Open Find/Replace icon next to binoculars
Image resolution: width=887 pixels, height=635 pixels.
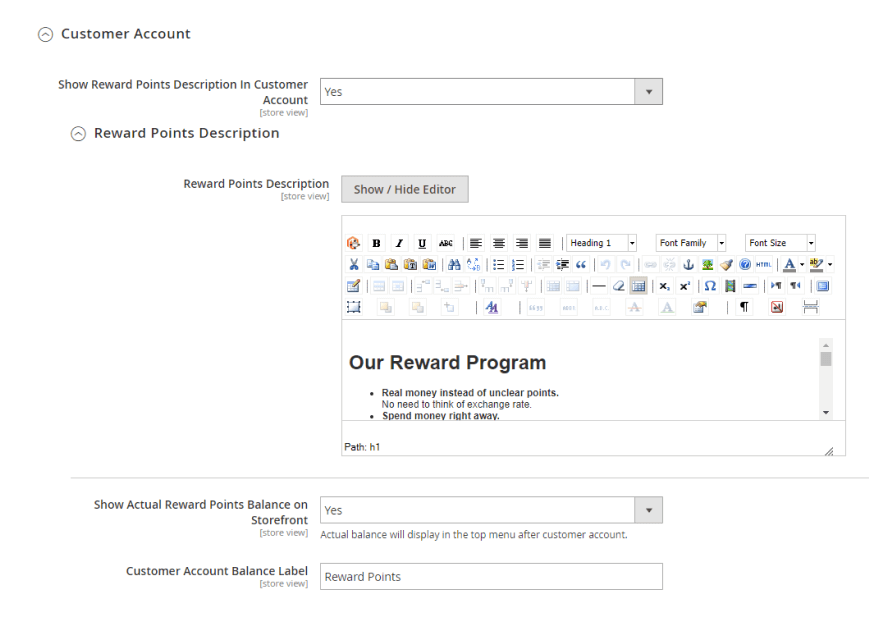click(x=473, y=264)
